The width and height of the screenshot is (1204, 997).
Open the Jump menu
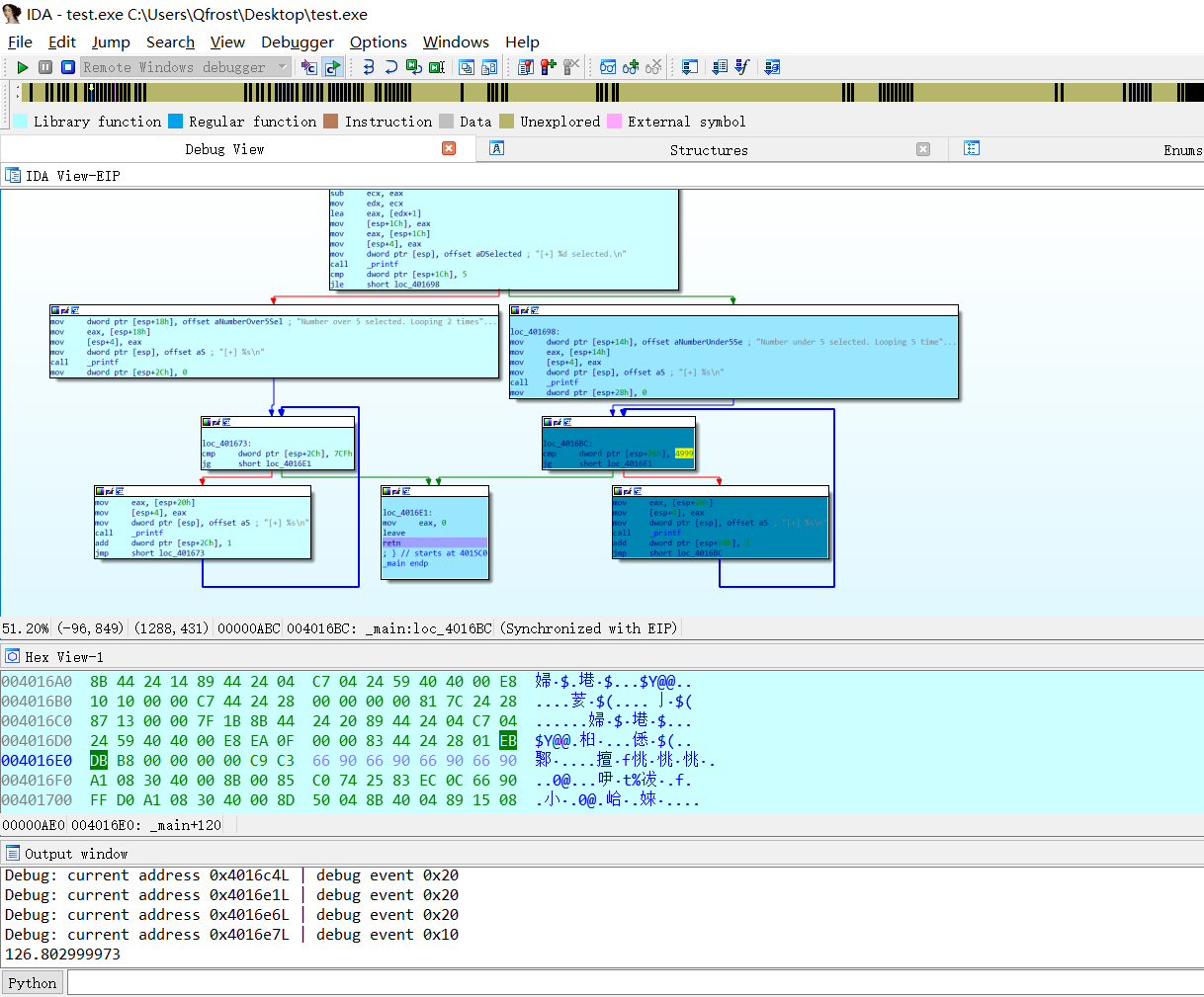tap(111, 42)
